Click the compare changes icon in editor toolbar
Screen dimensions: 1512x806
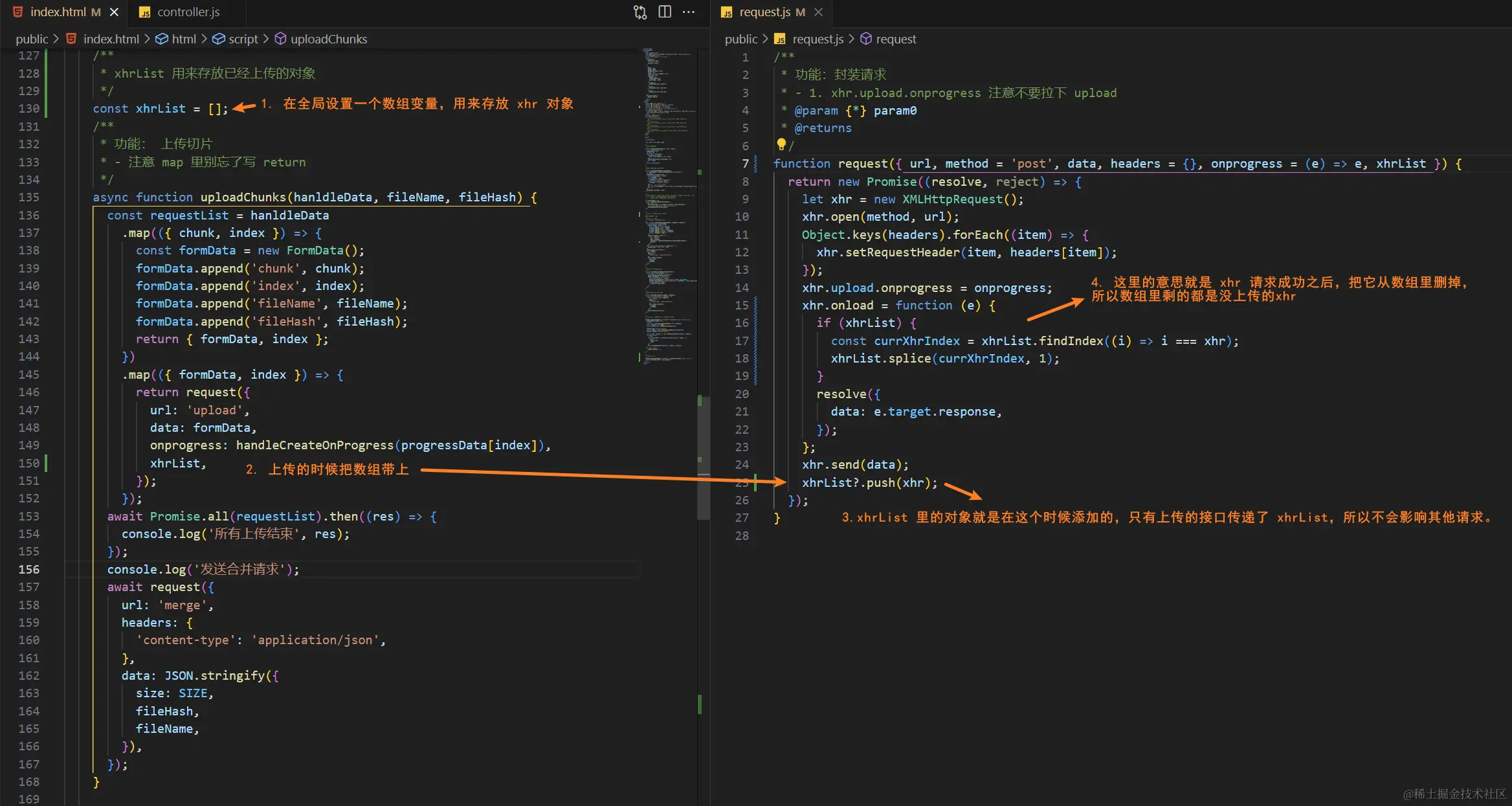click(639, 12)
